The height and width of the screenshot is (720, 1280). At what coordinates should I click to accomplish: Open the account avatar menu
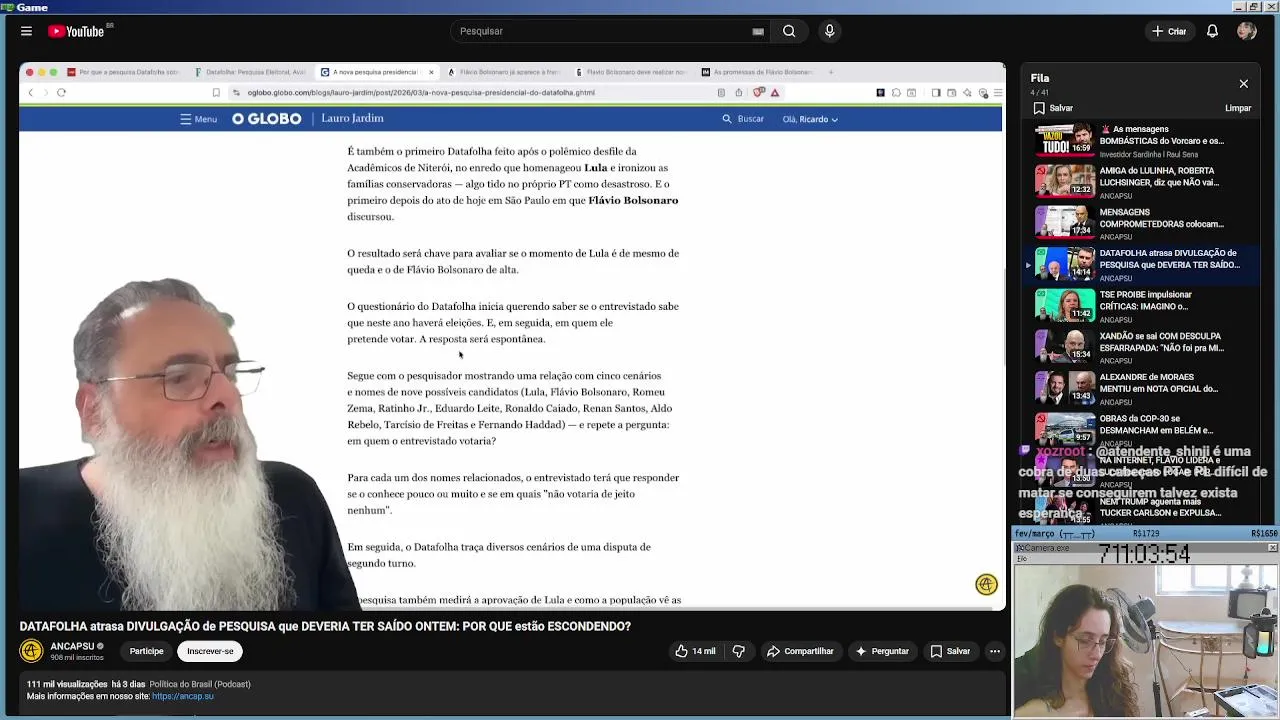[x=1246, y=31]
